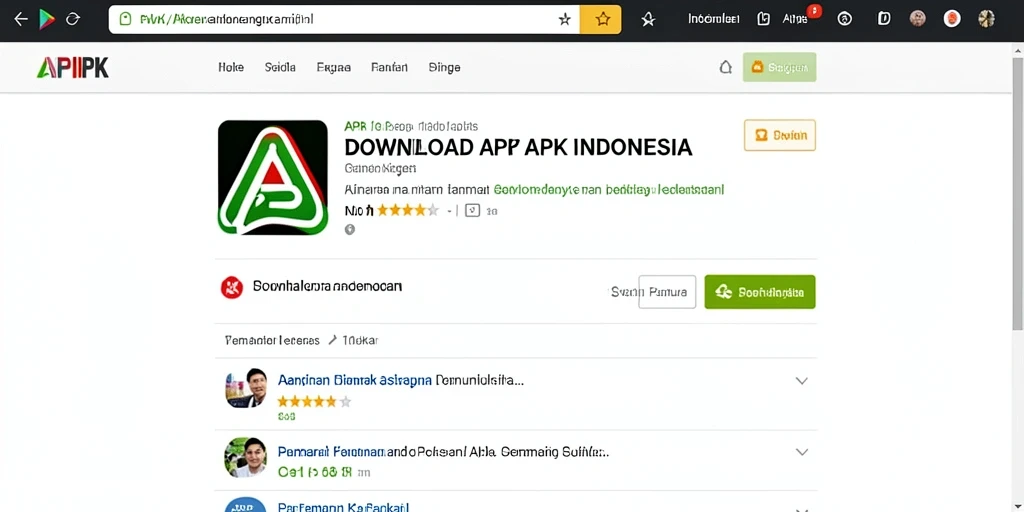Click the white star icon right of yellow button
The image size is (1024, 512).
coord(648,20)
